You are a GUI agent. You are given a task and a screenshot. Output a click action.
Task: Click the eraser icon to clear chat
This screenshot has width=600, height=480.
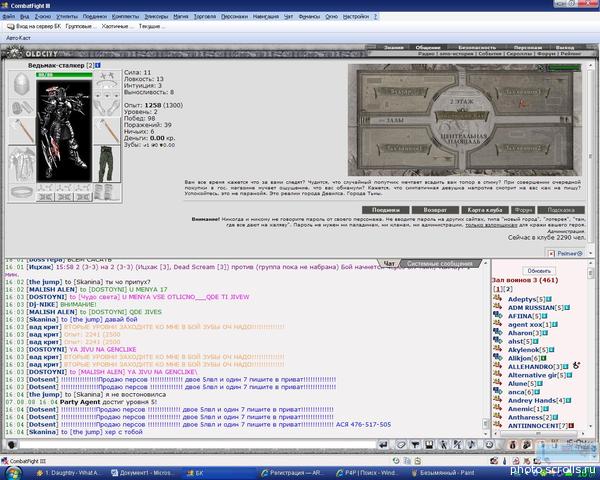[401, 445]
